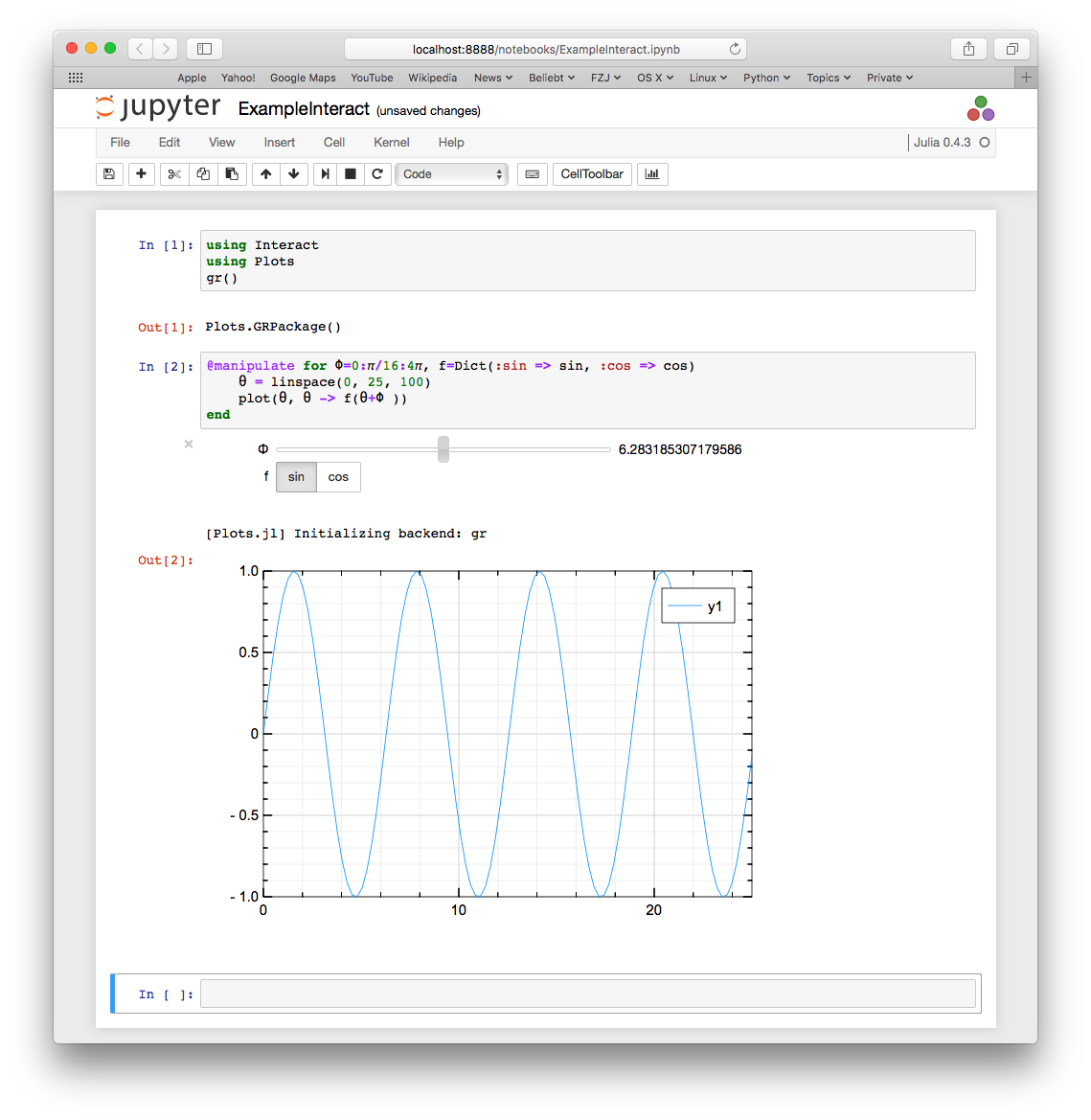Save the notebook with the floppy icon
The height and width of the screenshot is (1120, 1091).
[109, 174]
